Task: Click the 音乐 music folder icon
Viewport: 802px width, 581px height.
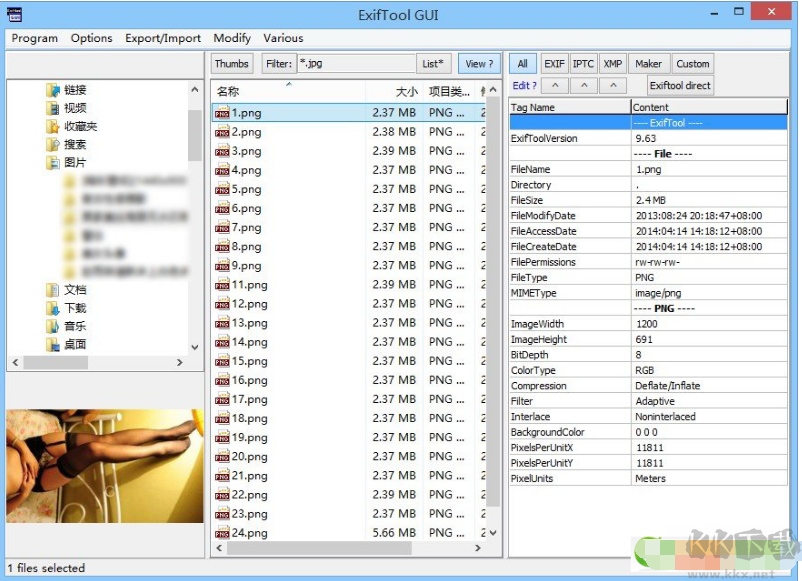Action: pyautogui.click(x=52, y=326)
